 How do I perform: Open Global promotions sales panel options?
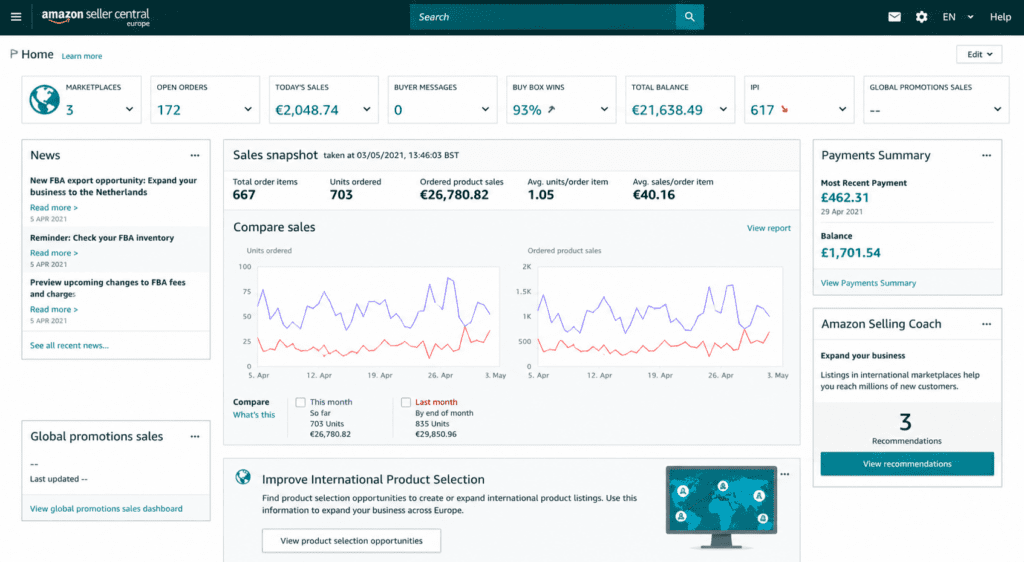click(195, 437)
